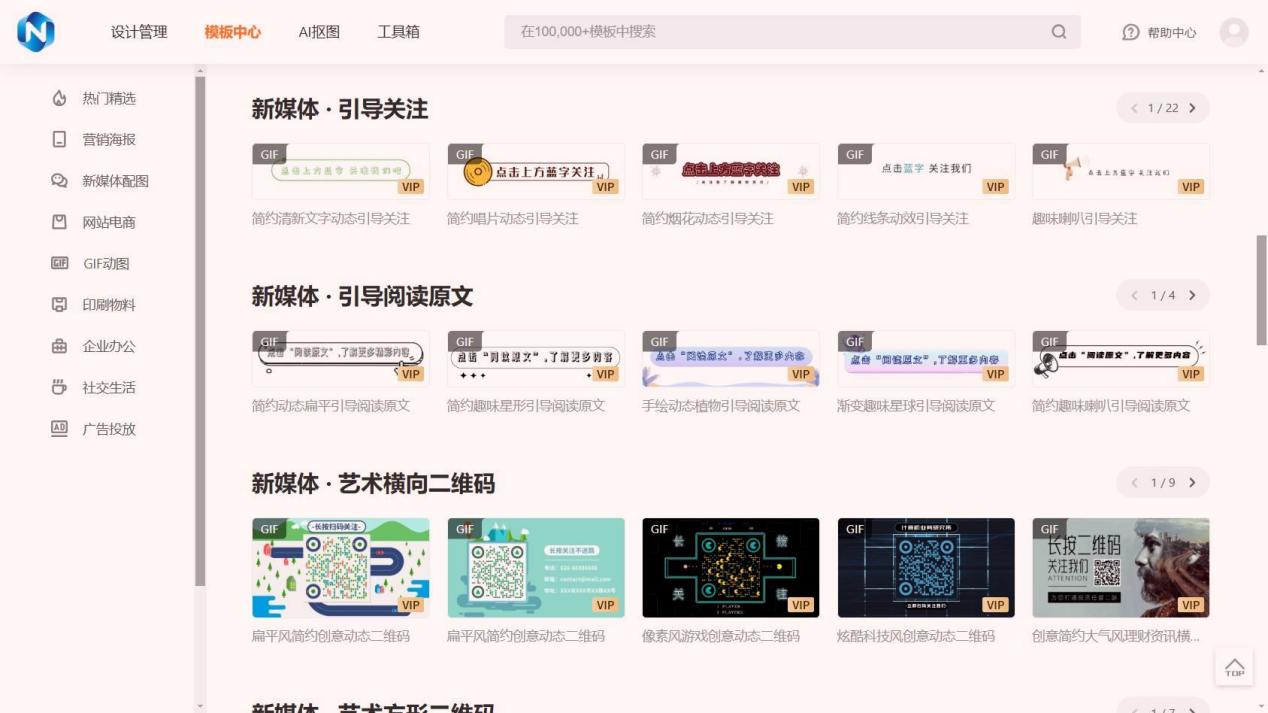1268x713 pixels.
Task: Click the 新媒体配图 chat bubble icon
Action: point(59,181)
